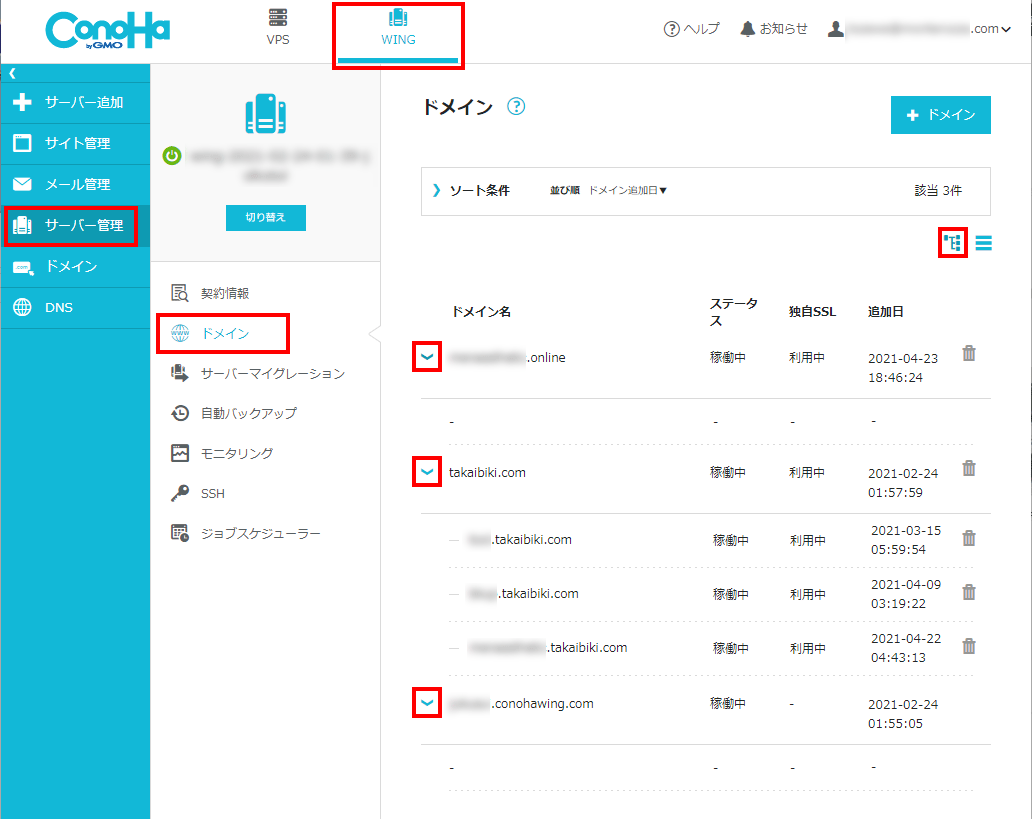Open the ヘルプ help link
This screenshot has height=819, width=1032.
(x=691, y=29)
